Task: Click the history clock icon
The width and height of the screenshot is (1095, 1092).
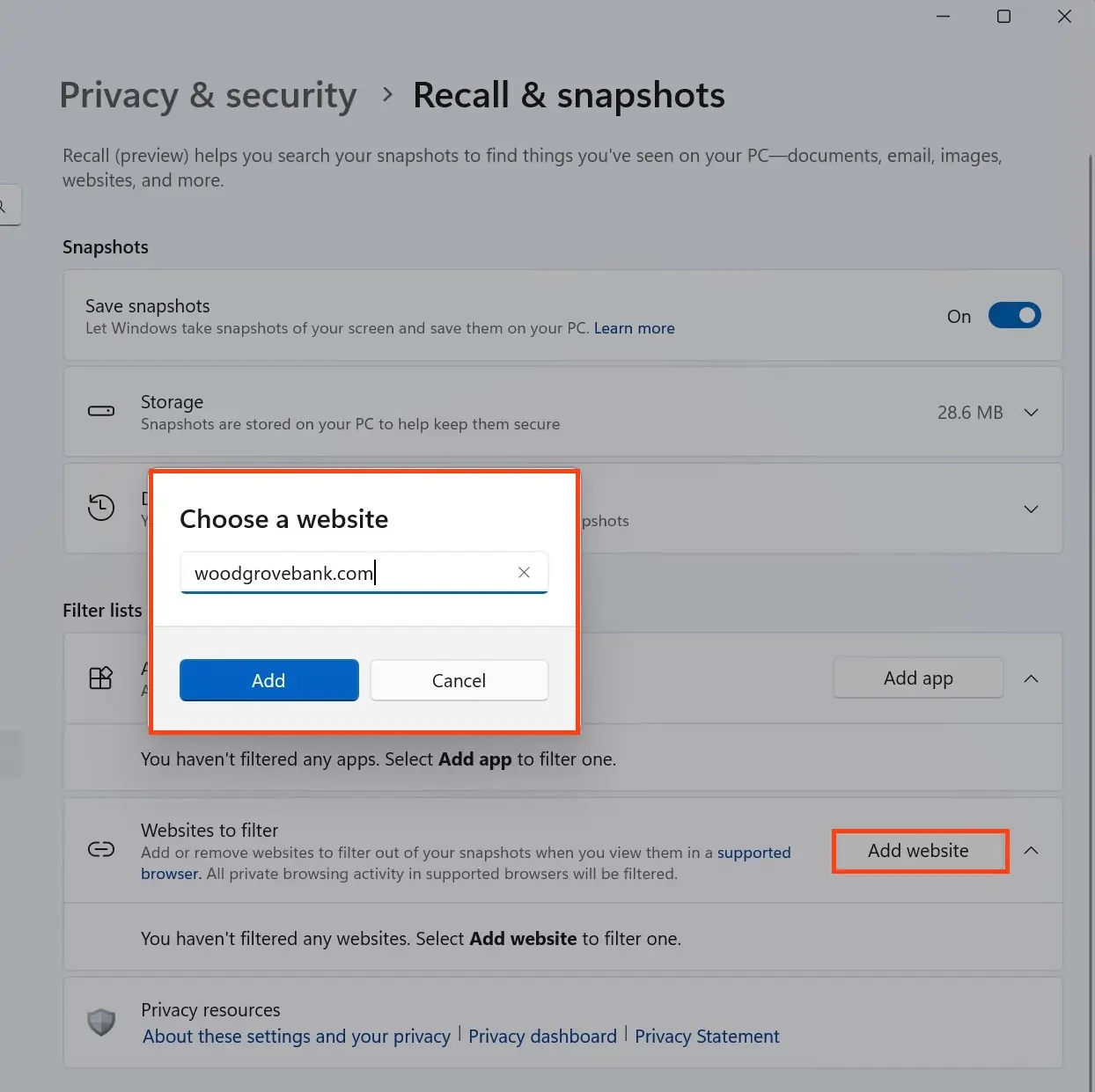Action: [x=101, y=508]
